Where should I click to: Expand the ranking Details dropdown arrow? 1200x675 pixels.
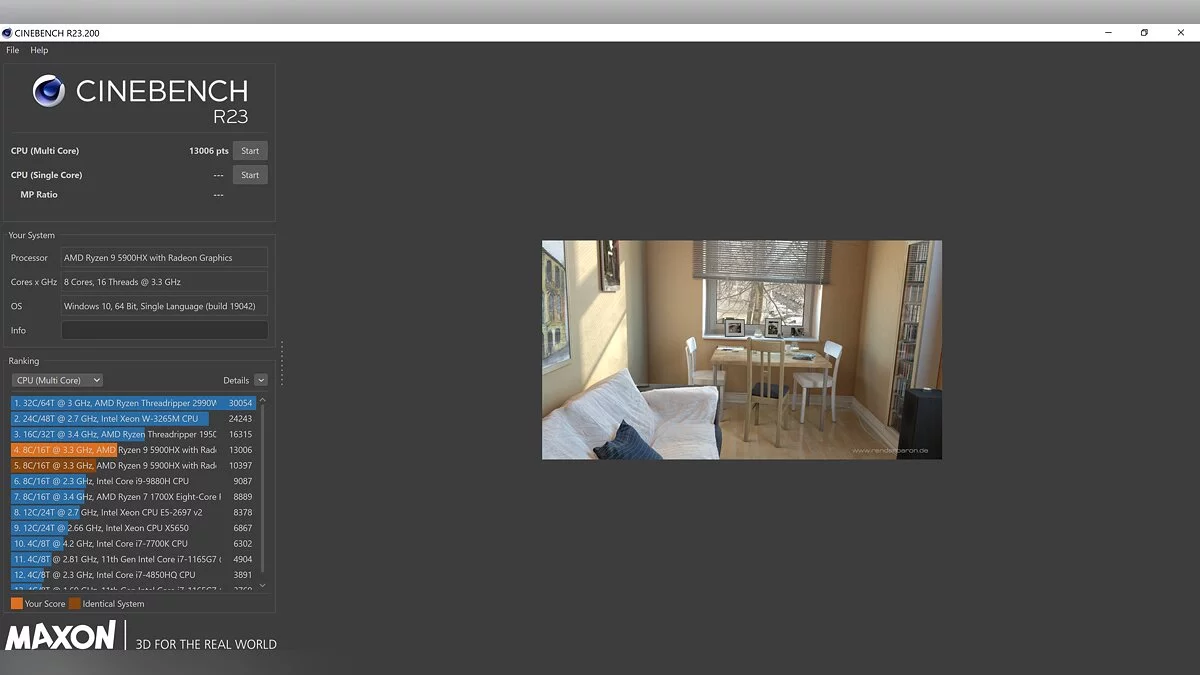tap(261, 380)
